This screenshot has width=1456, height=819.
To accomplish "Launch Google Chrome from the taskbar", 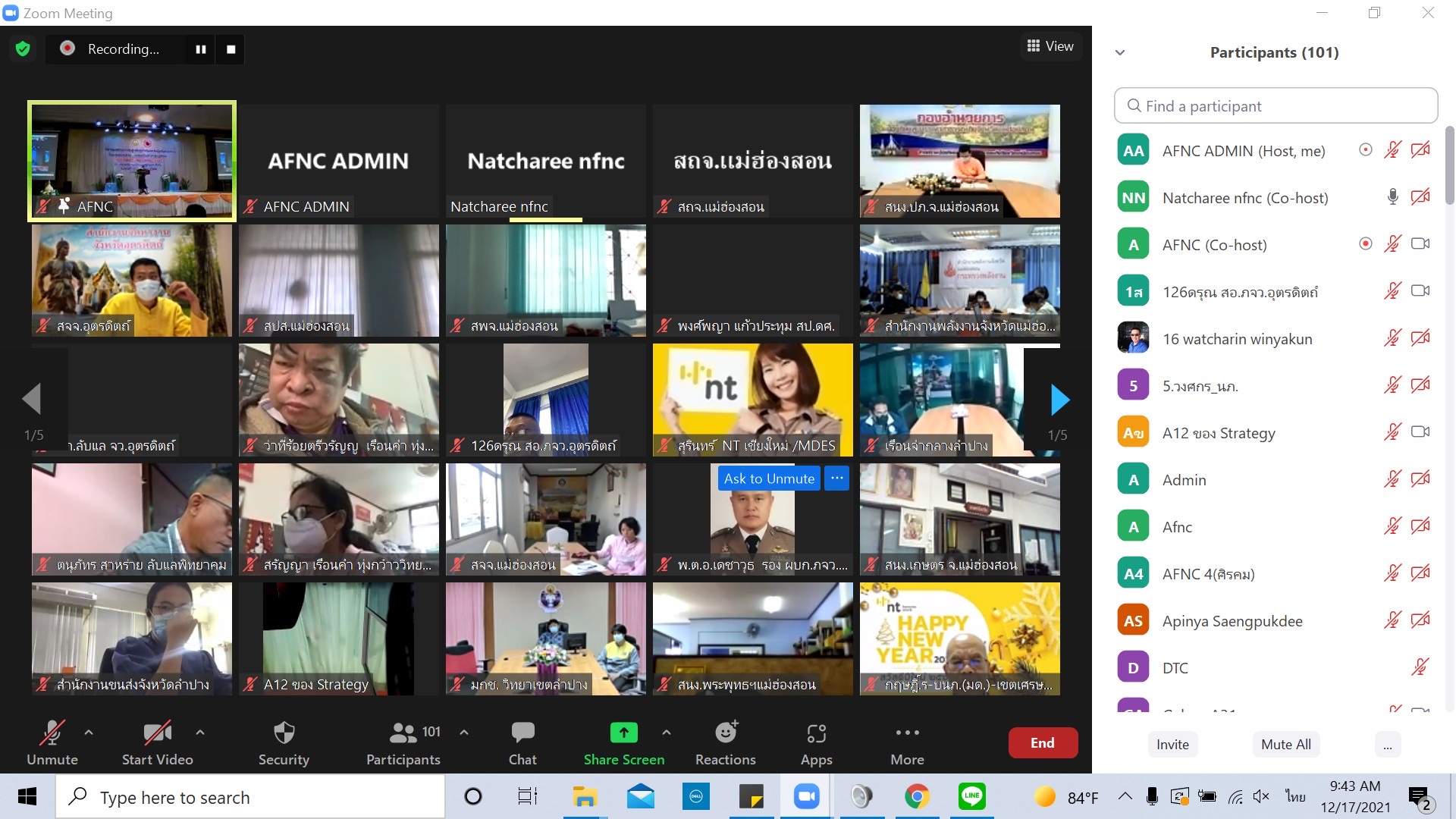I will pos(918,796).
